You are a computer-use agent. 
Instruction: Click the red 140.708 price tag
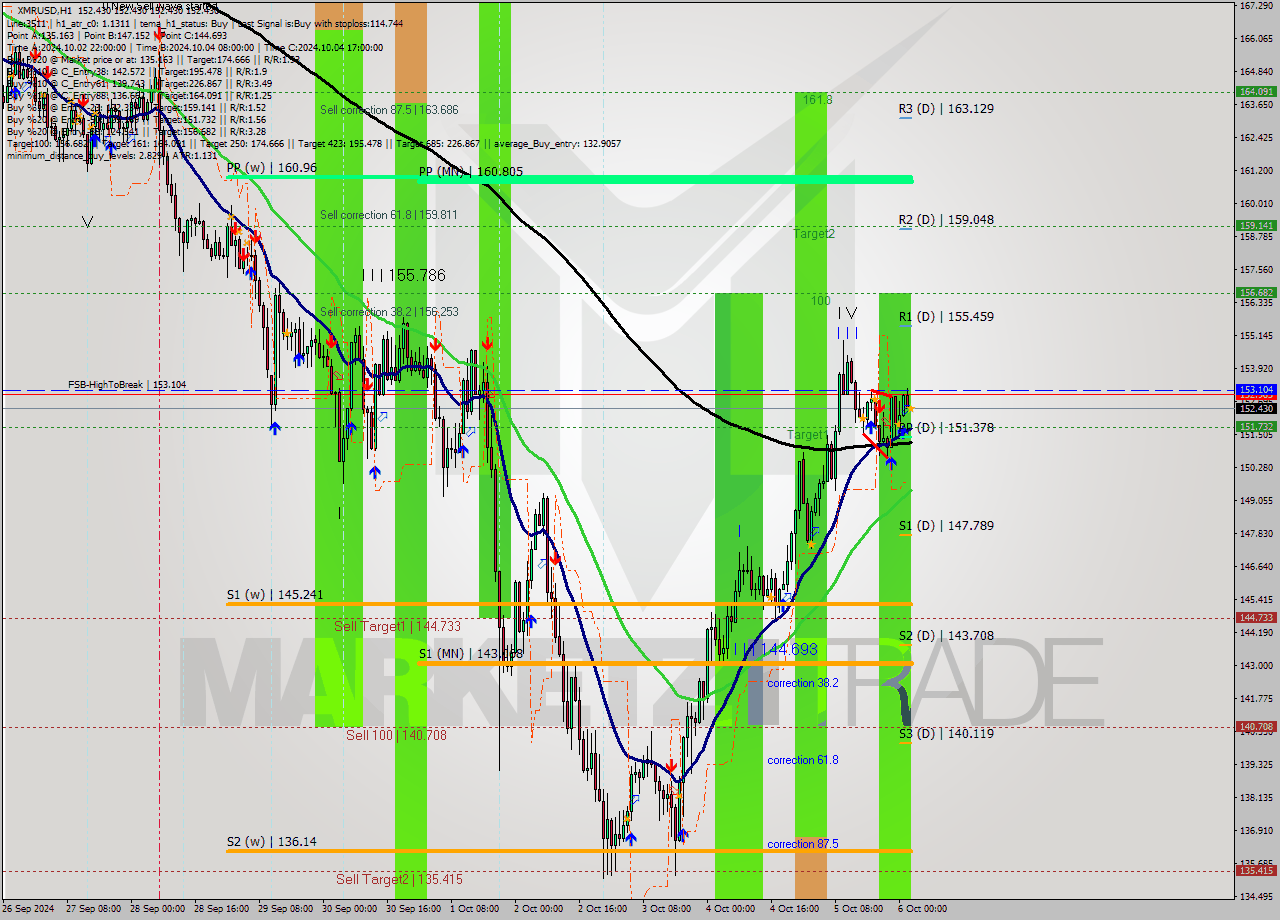[x=1256, y=727]
